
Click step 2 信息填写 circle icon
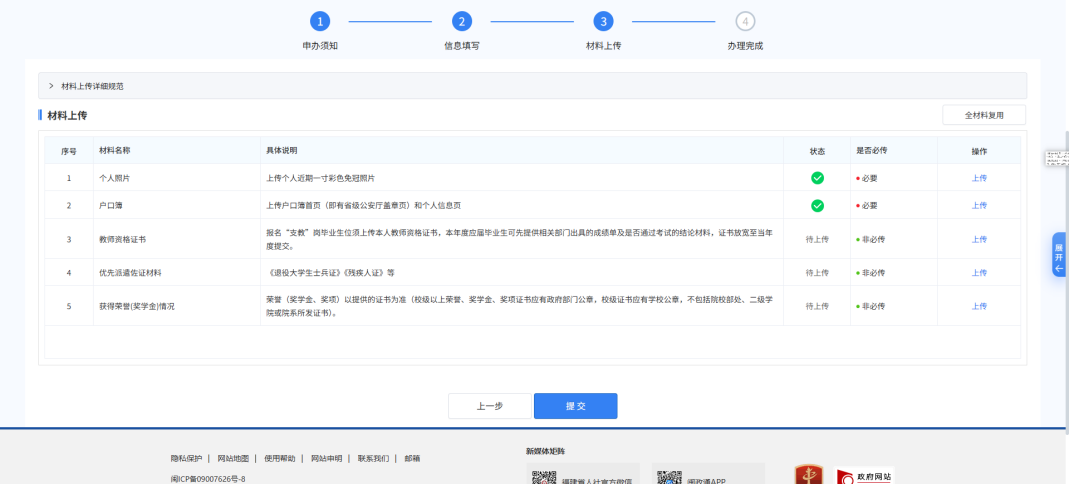tap(461, 22)
